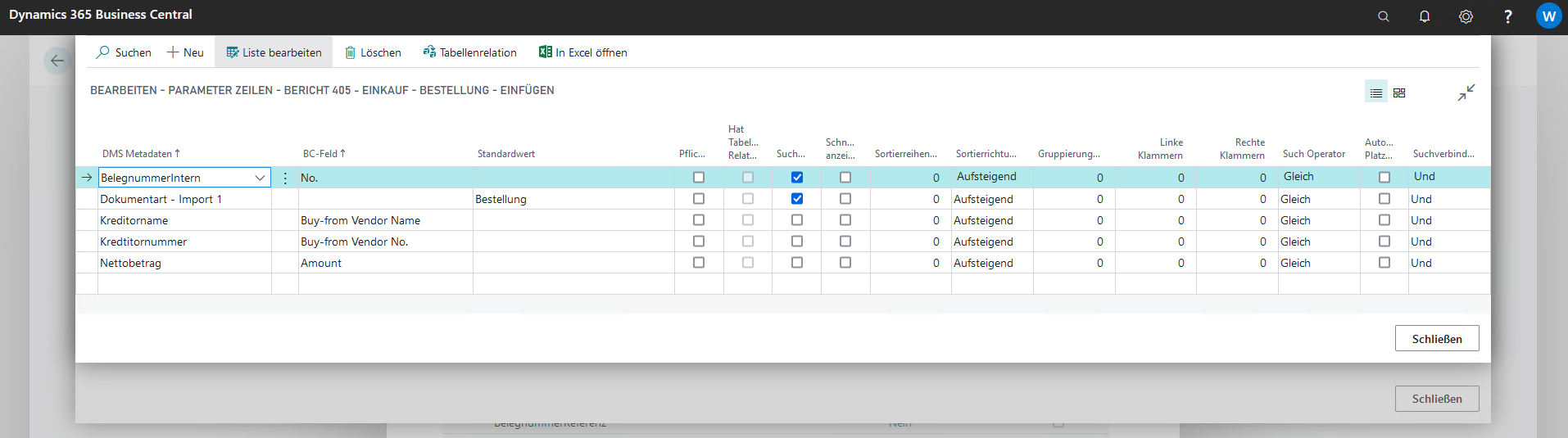Go back with the left arrow button
This screenshot has width=1568, height=438.
tap(57, 61)
